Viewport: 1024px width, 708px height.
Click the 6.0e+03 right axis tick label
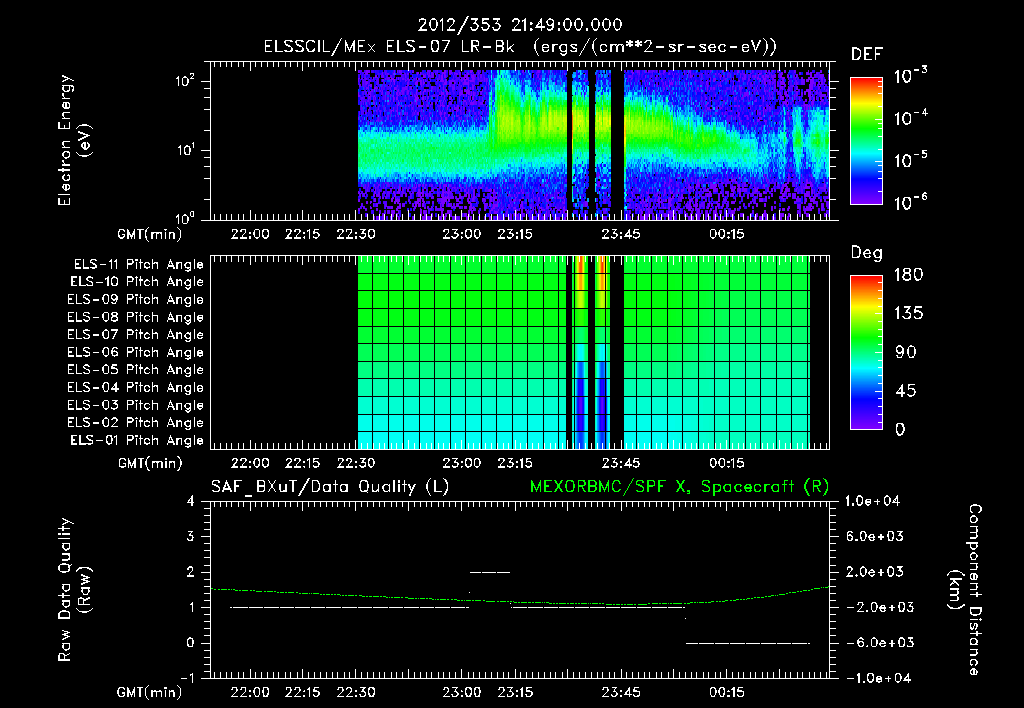point(874,536)
